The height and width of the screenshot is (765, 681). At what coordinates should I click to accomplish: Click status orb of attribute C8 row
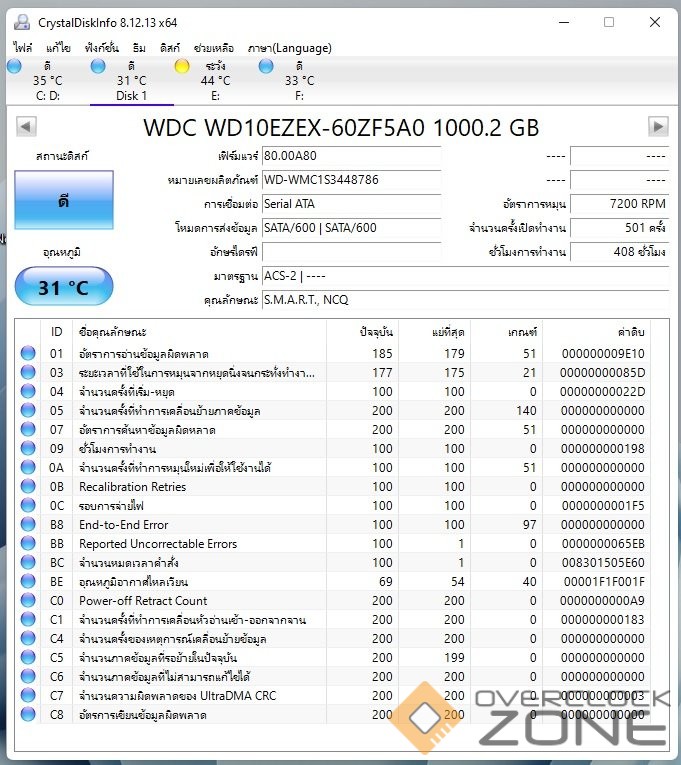click(x=28, y=715)
